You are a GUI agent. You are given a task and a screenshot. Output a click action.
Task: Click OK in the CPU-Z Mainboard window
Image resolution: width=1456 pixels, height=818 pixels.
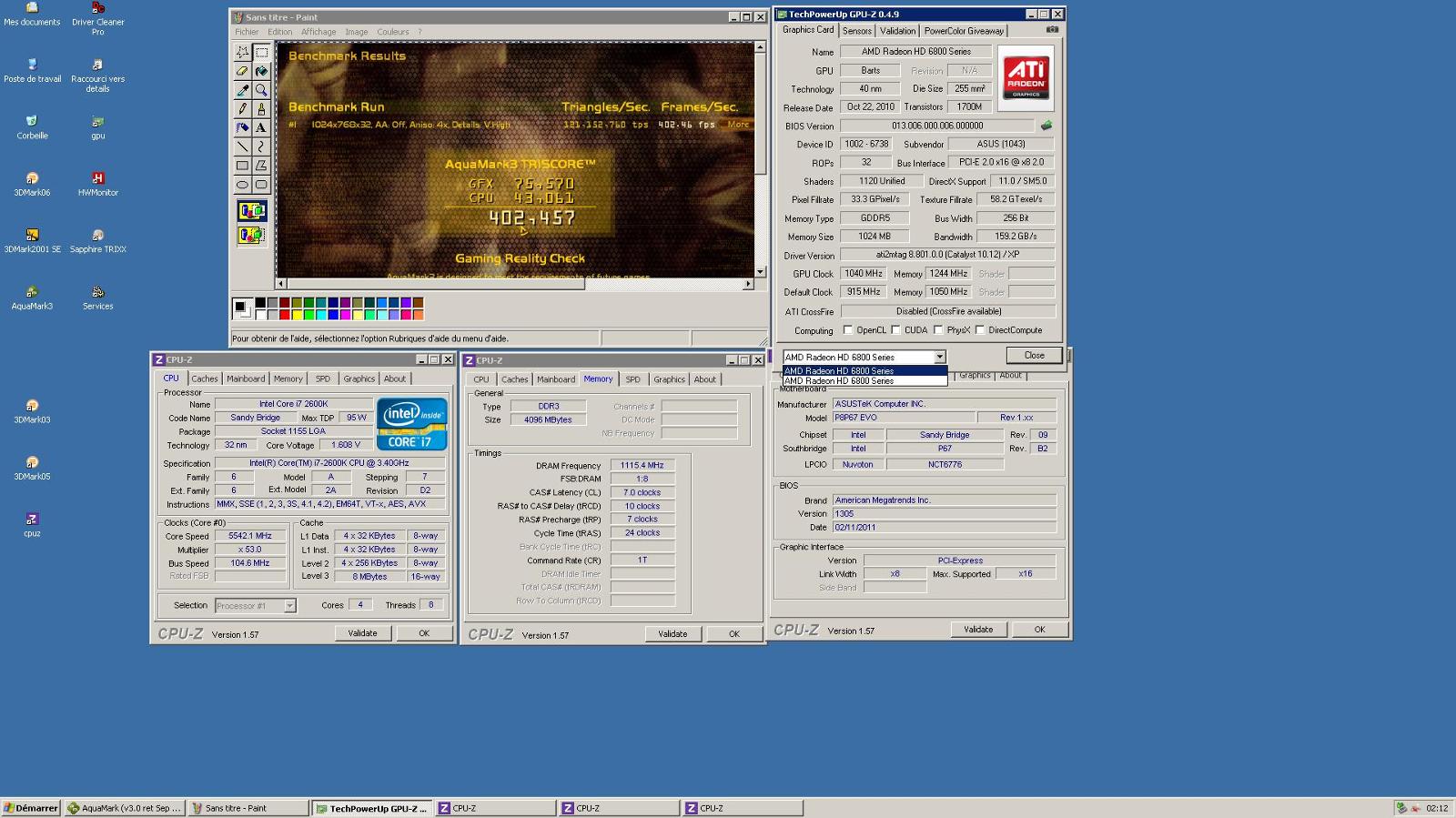pyautogui.click(x=1039, y=630)
